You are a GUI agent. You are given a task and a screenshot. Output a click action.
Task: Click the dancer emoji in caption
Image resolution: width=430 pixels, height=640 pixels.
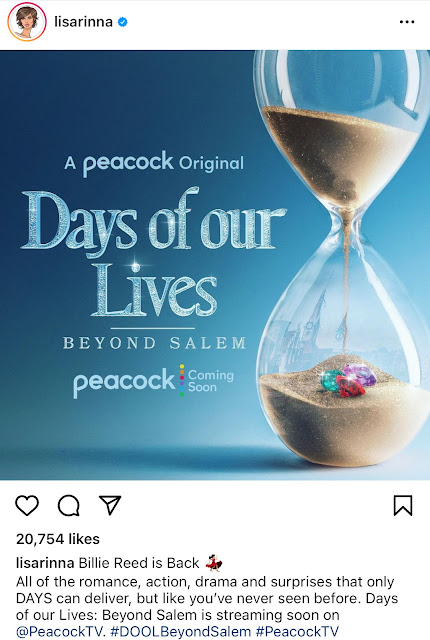tap(214, 562)
